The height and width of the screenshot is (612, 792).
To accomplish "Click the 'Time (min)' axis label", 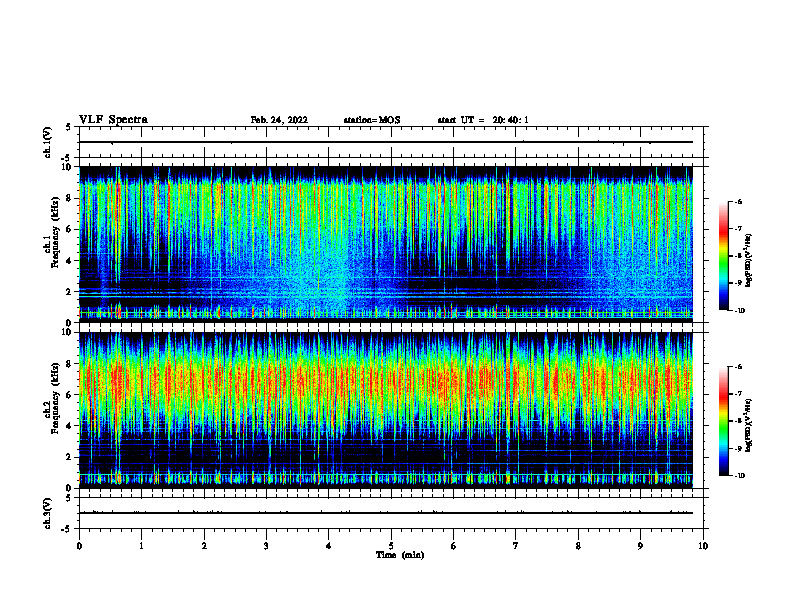I will click(400, 555).
